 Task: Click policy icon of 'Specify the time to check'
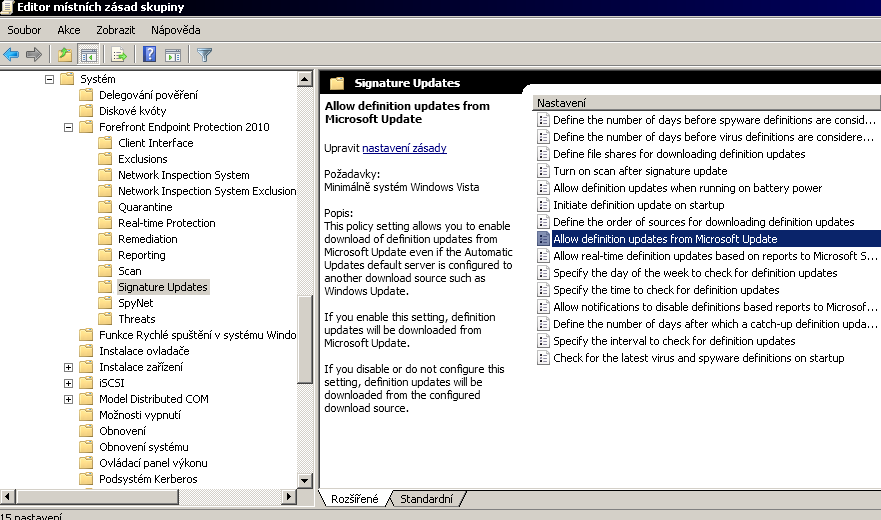click(543, 290)
